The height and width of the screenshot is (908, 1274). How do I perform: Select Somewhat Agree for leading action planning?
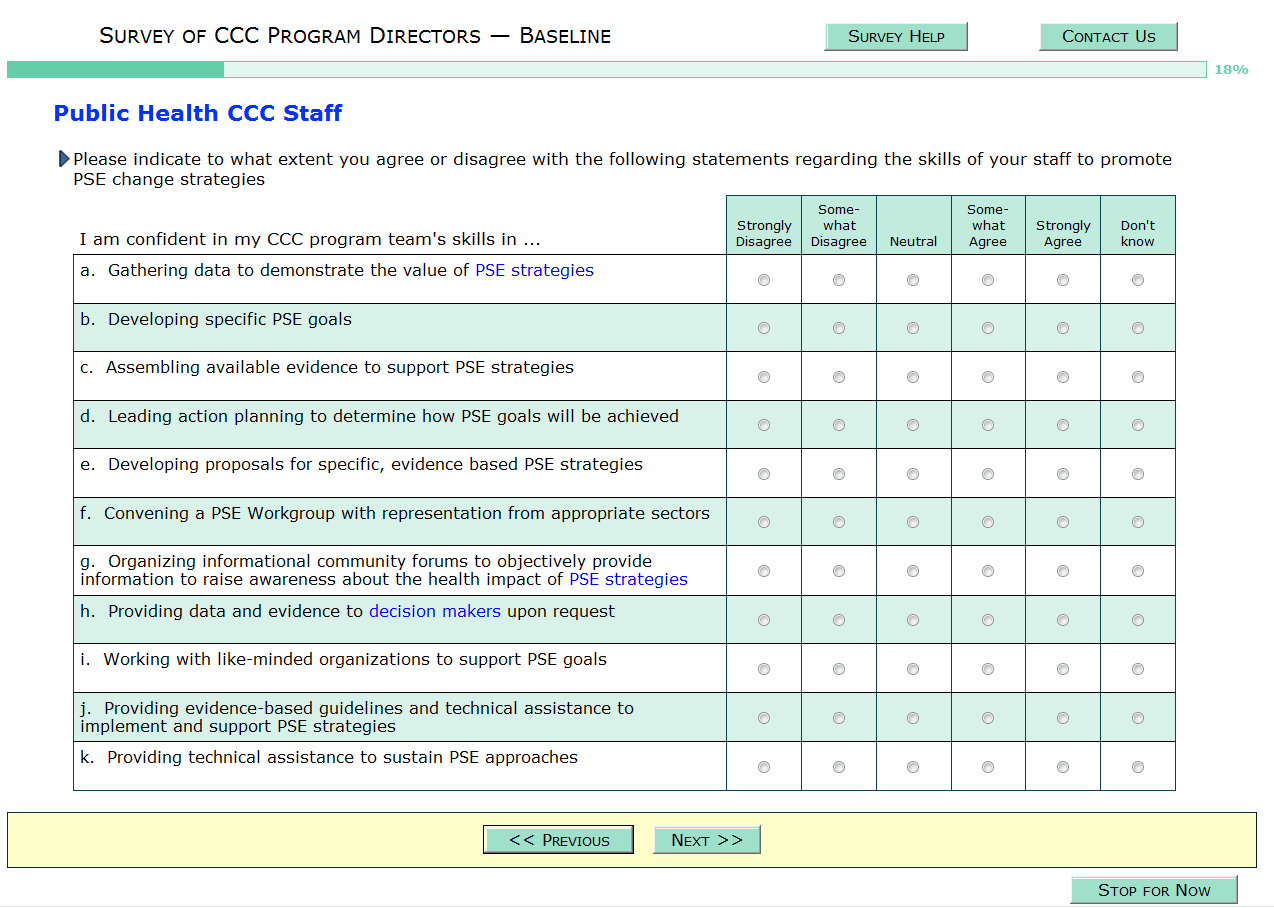(988, 425)
